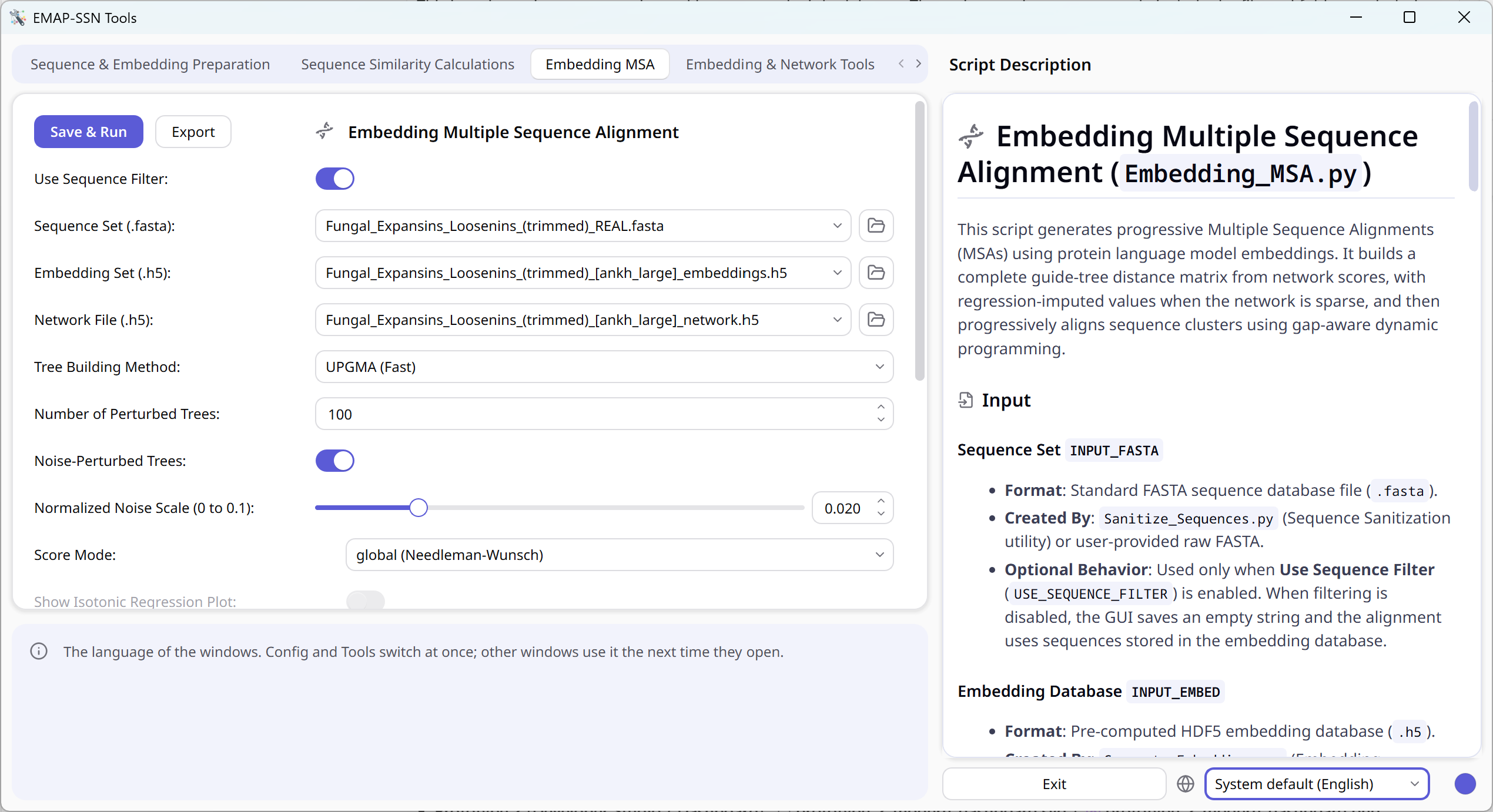Click the settings form vertical scrollbar
1493x812 pixels.
click(919, 242)
